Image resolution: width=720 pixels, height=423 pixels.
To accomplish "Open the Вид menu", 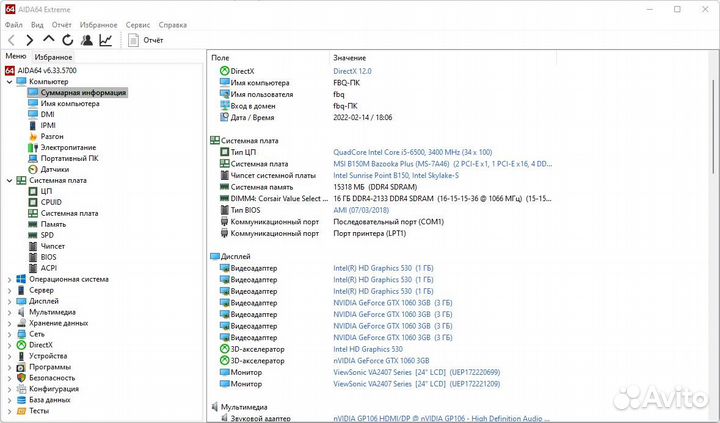I will tap(37, 25).
